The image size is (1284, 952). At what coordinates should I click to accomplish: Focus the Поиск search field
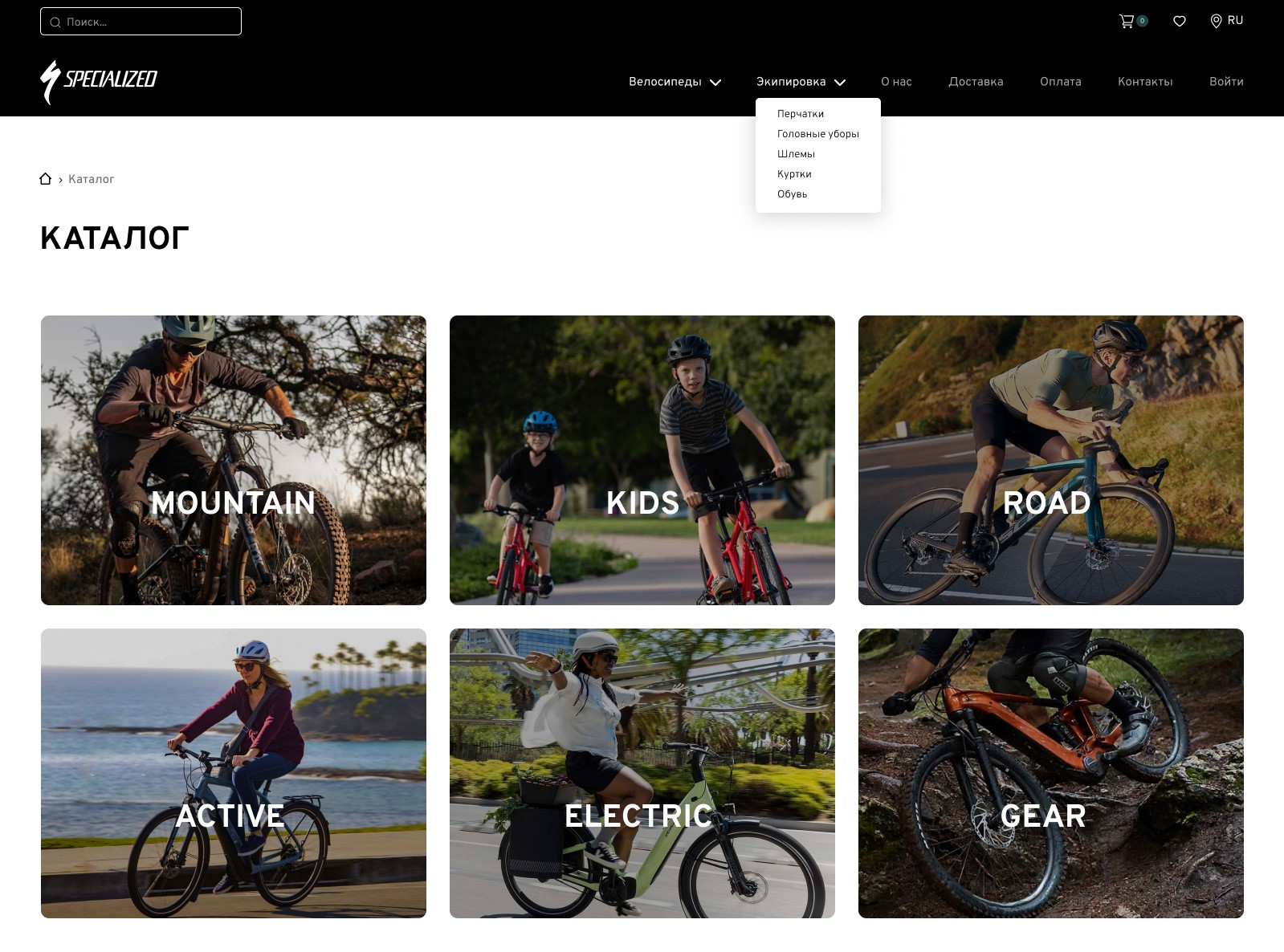(x=141, y=22)
